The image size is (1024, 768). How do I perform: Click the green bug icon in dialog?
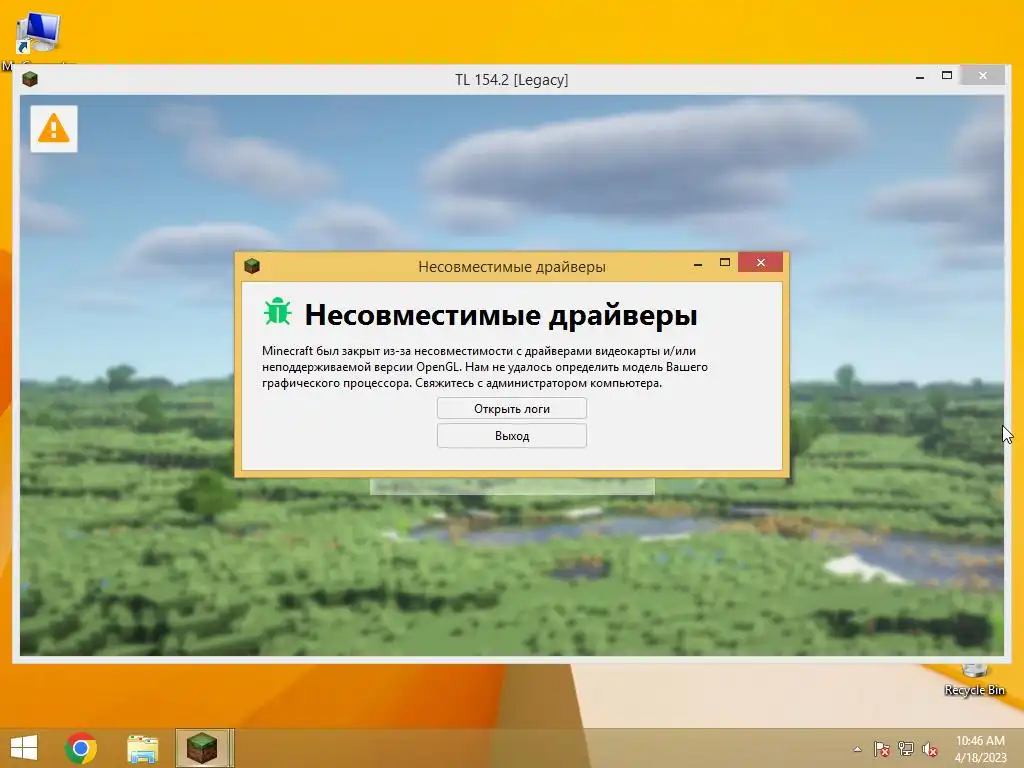pos(278,312)
